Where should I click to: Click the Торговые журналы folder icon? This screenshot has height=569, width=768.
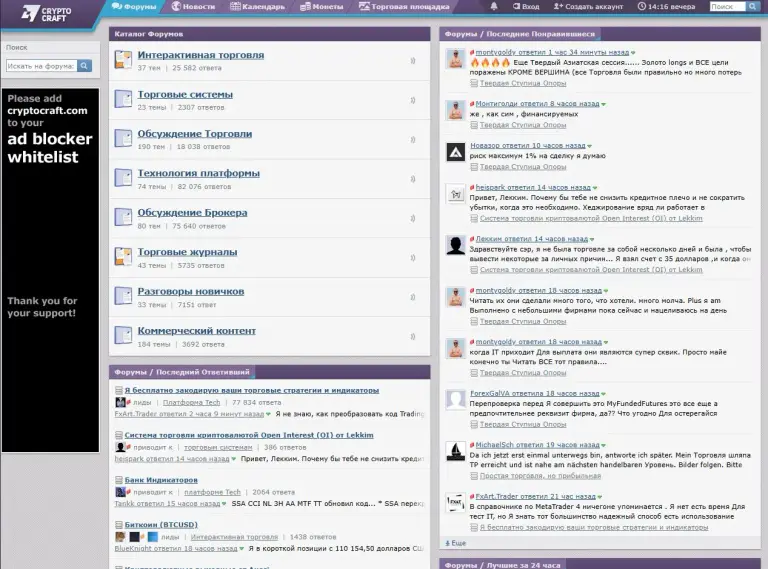(x=123, y=257)
